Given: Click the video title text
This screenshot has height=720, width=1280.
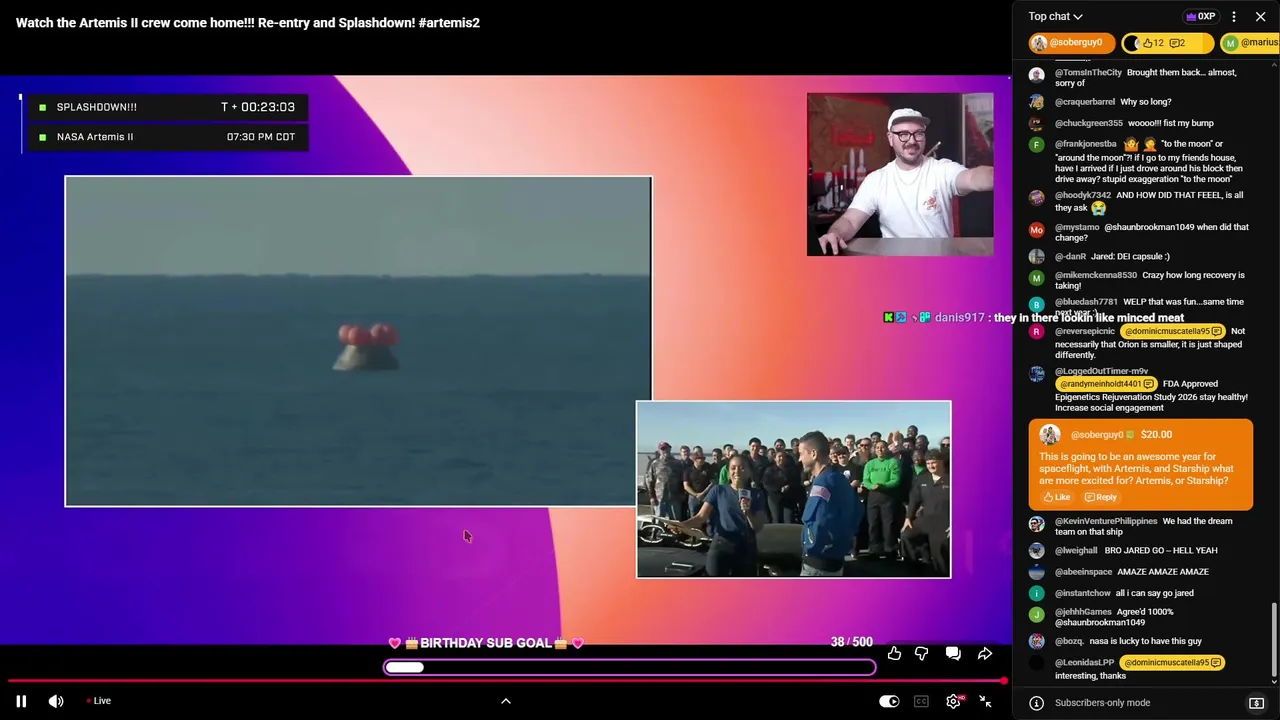Looking at the screenshot, I should click(248, 23).
